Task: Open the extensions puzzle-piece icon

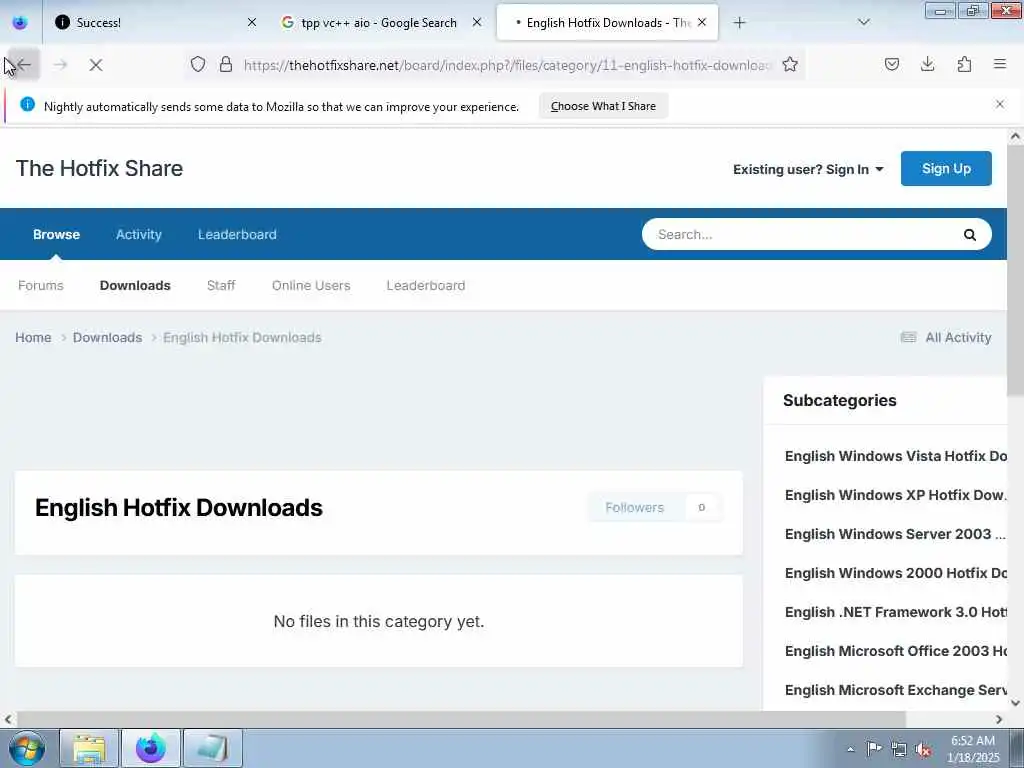Action: [964, 64]
